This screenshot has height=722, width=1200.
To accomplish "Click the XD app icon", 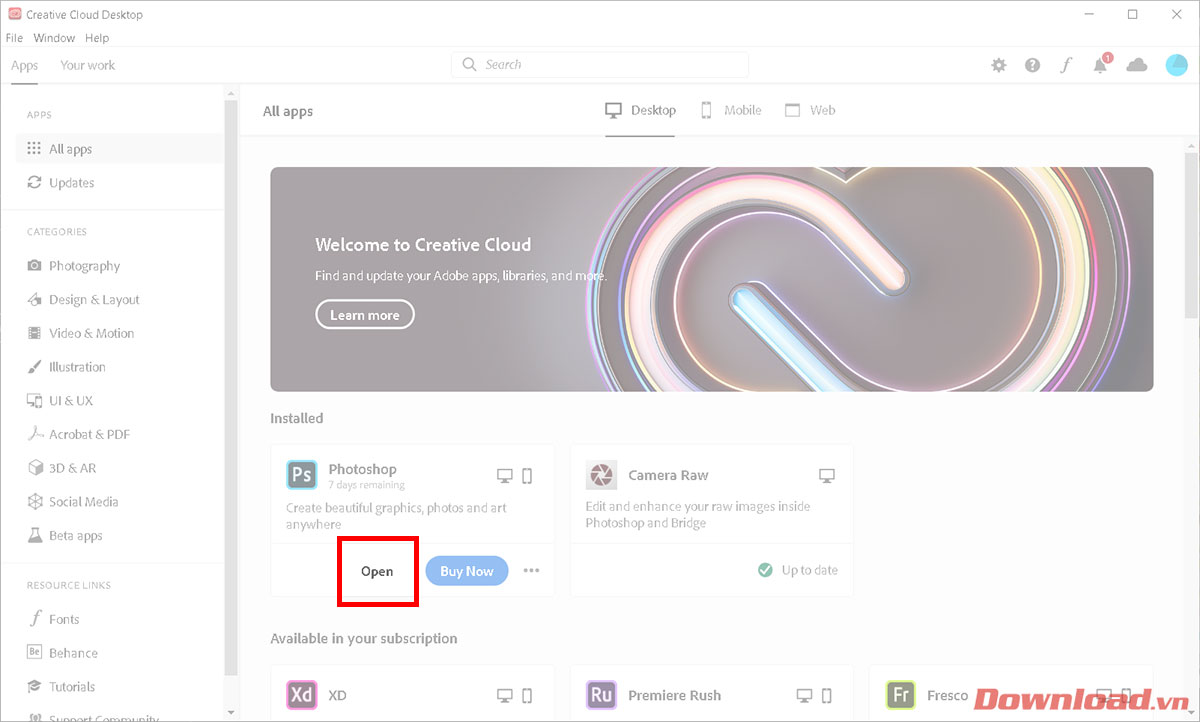I will click(301, 695).
